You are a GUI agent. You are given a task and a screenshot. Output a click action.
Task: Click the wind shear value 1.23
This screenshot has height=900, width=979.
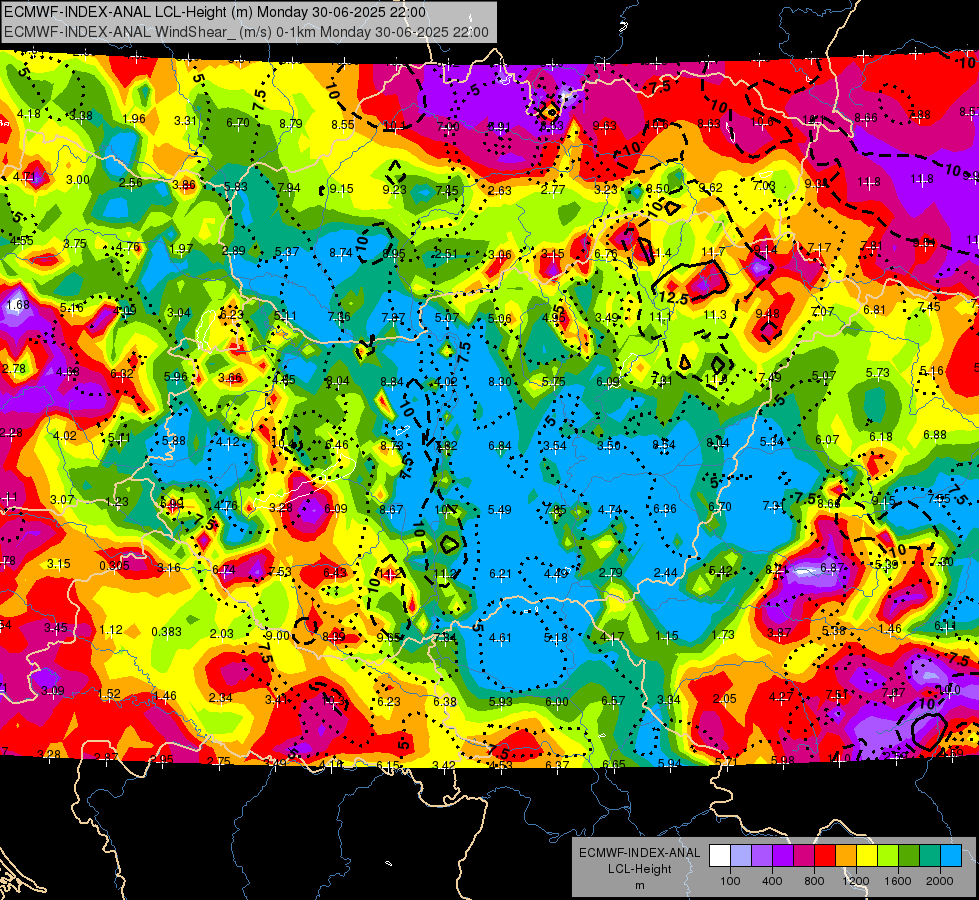[x=117, y=501]
